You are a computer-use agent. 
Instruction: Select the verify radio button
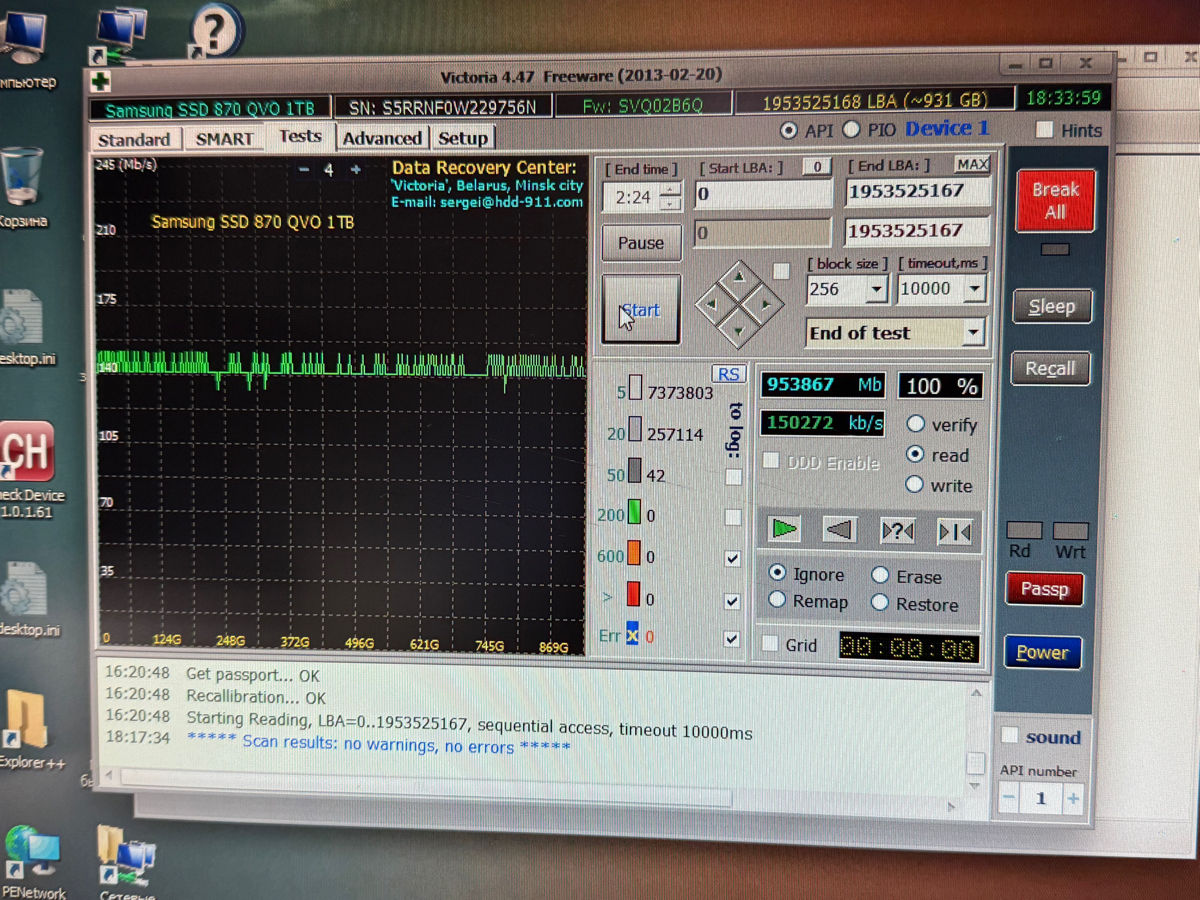pyautogui.click(x=915, y=424)
